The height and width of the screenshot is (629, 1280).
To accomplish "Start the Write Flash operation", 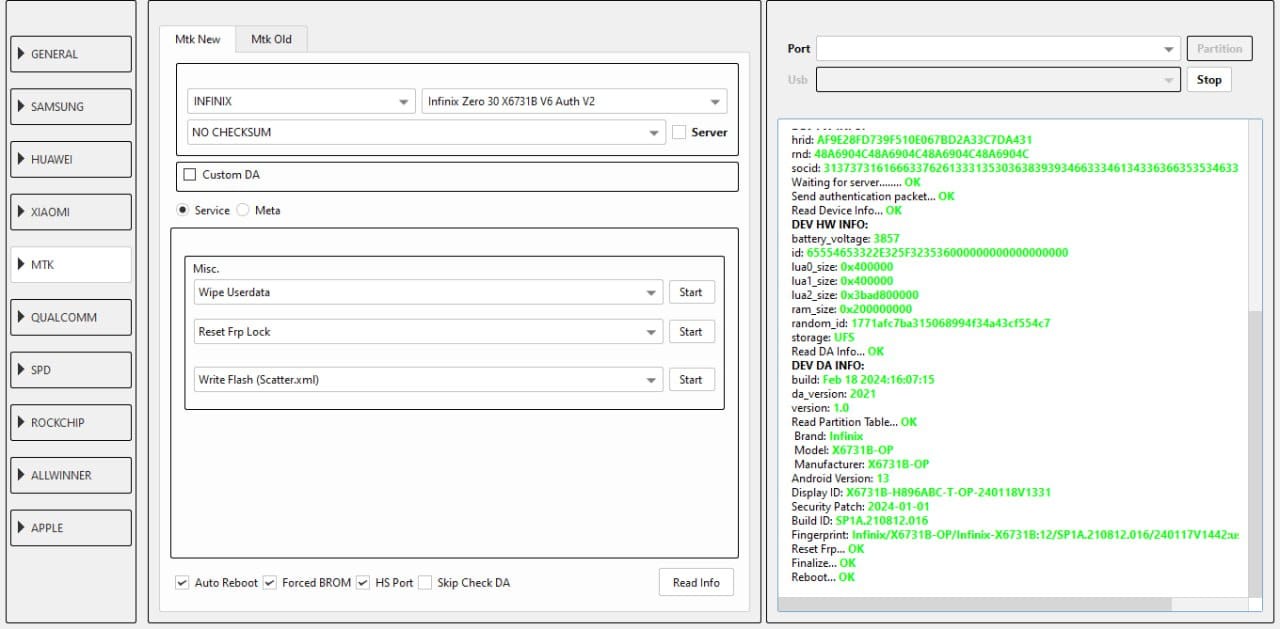I will 691,380.
